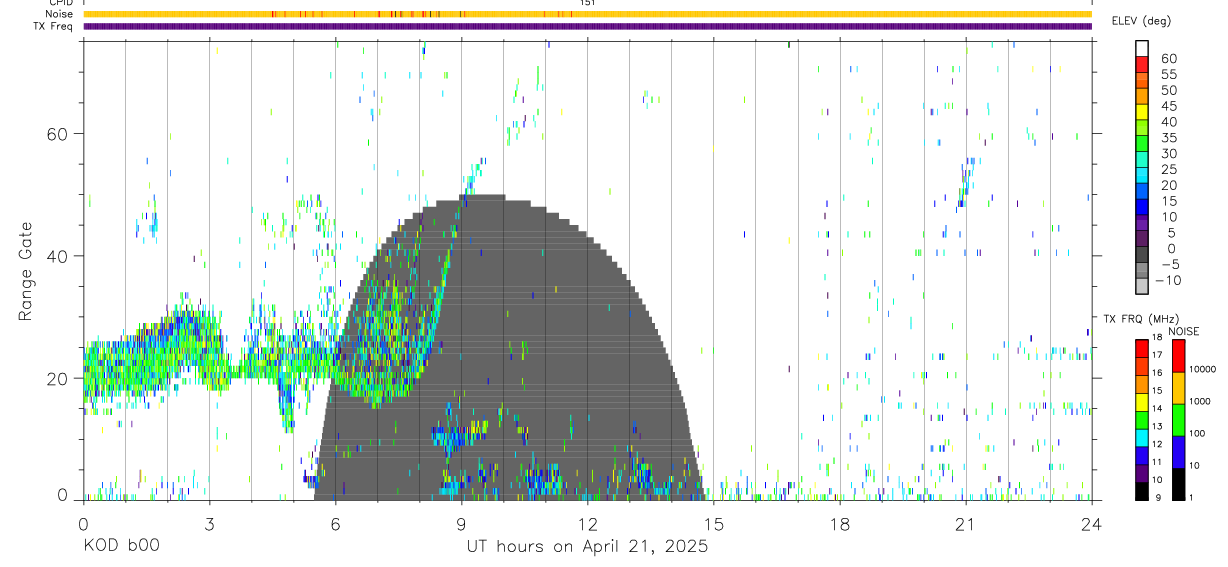
Task: Select the red swatch in the ELEV colorbar
Action: pyautogui.click(x=1142, y=64)
